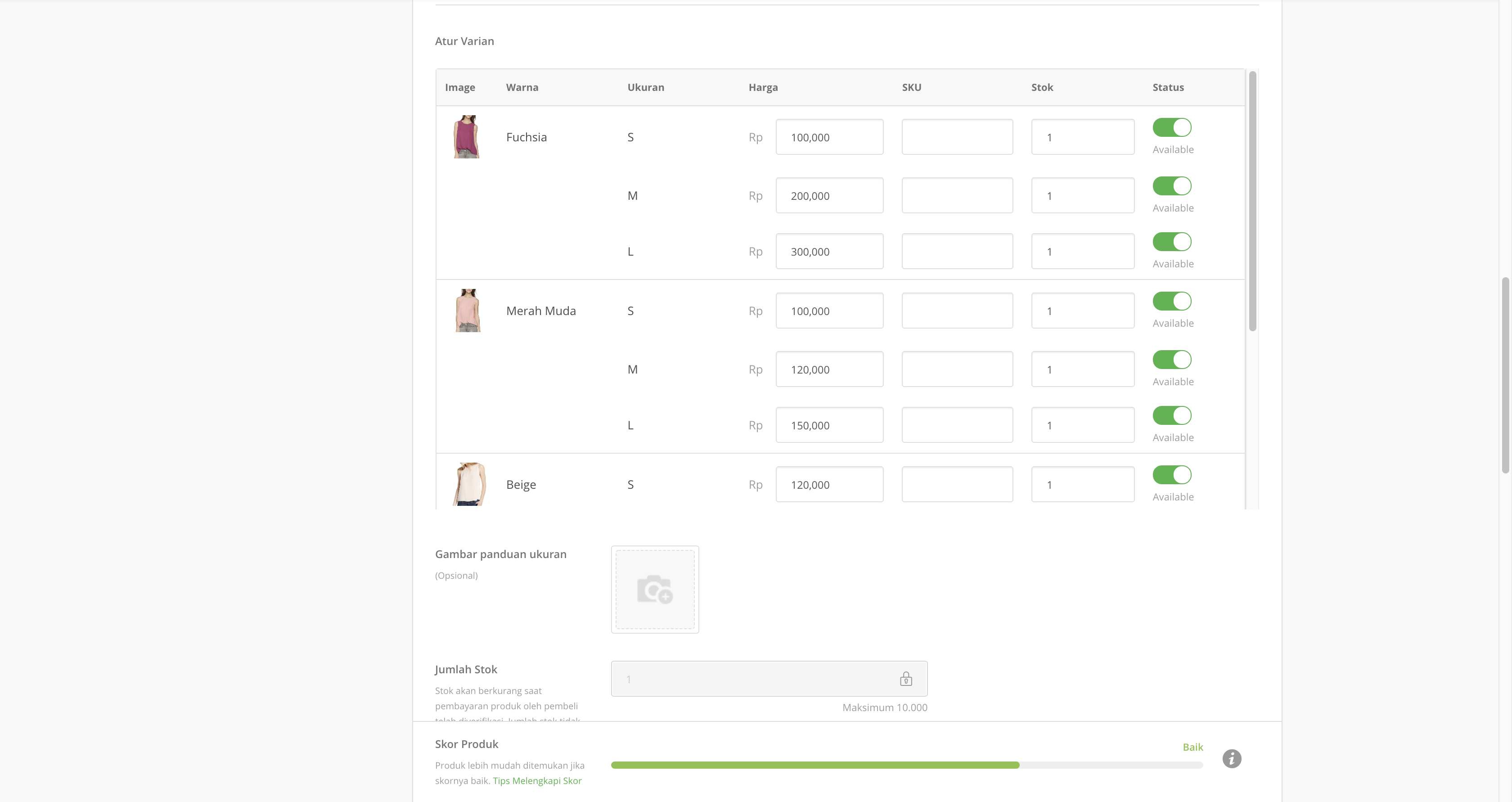Edit the stock field for Merah Muda M
Screen dimensions: 1512x802
tap(1083, 369)
